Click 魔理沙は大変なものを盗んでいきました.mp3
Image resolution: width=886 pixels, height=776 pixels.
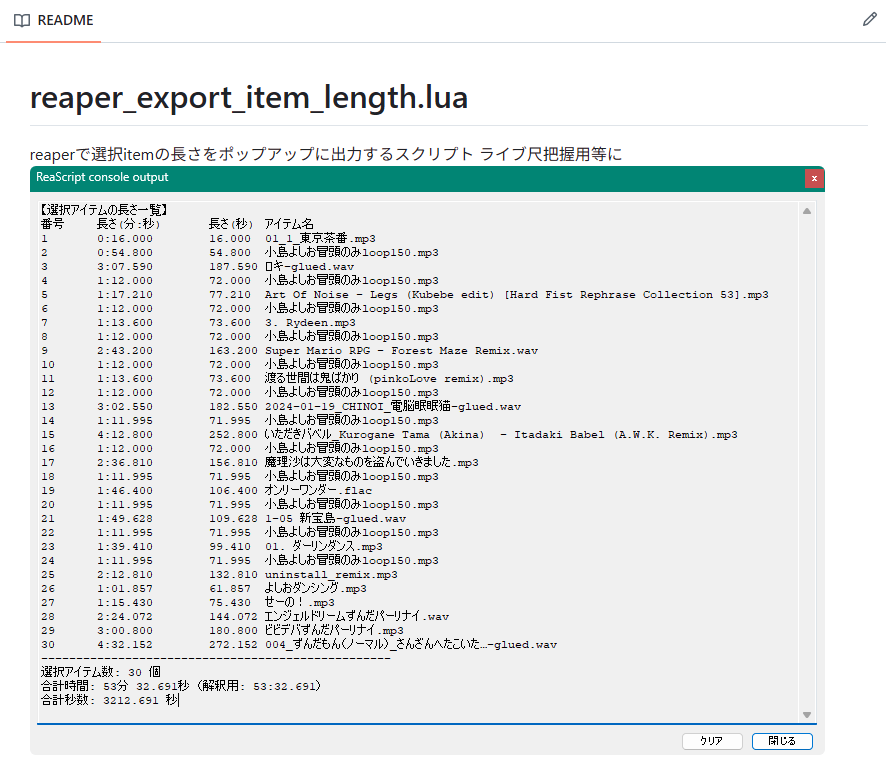[371, 462]
